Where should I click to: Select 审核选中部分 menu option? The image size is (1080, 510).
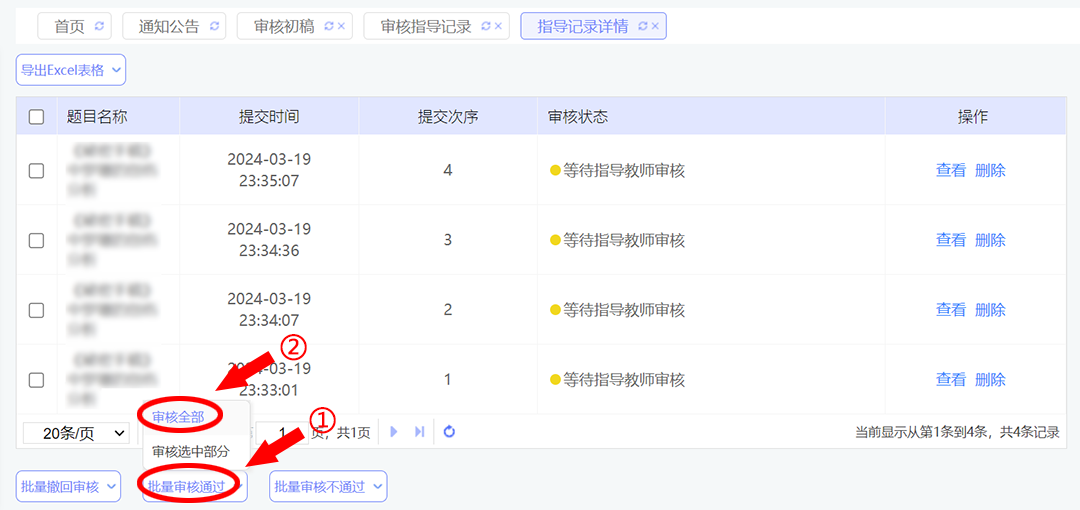[191, 452]
